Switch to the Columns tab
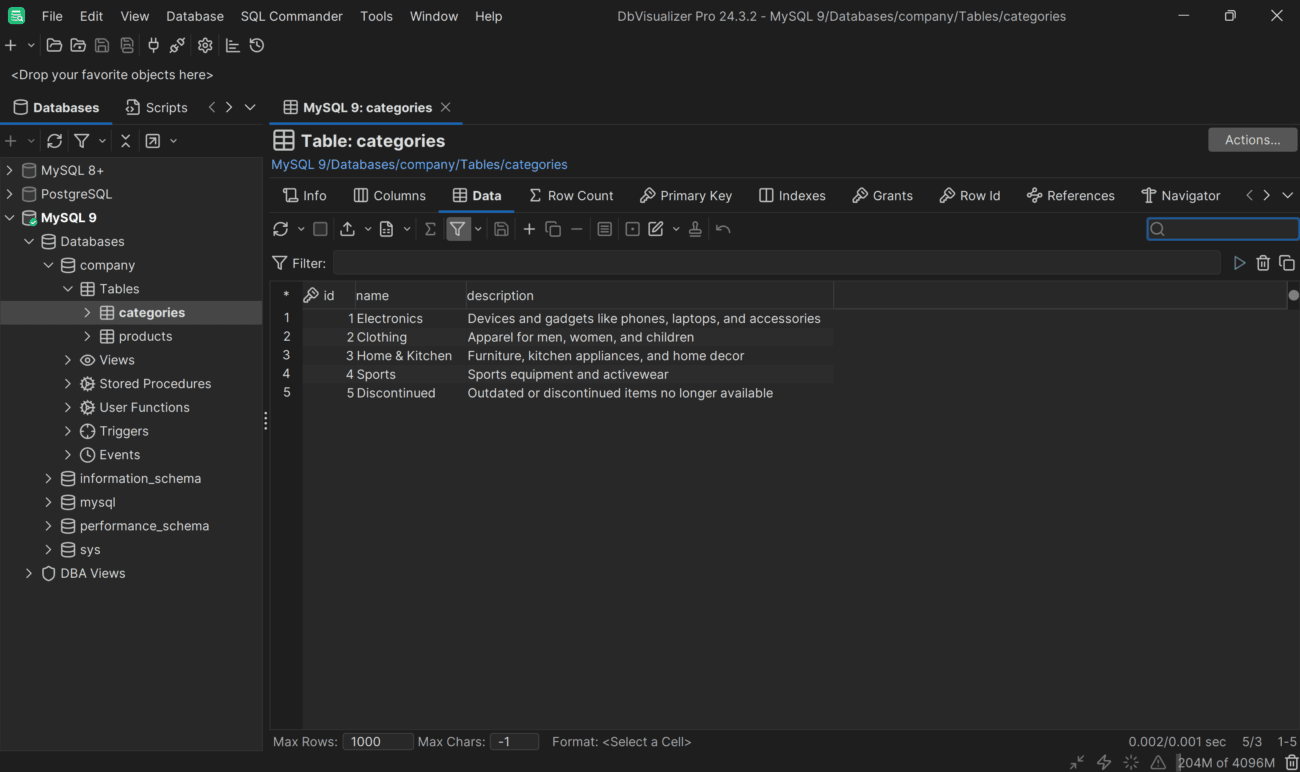Screen dimensions: 1300x772 pos(389,195)
